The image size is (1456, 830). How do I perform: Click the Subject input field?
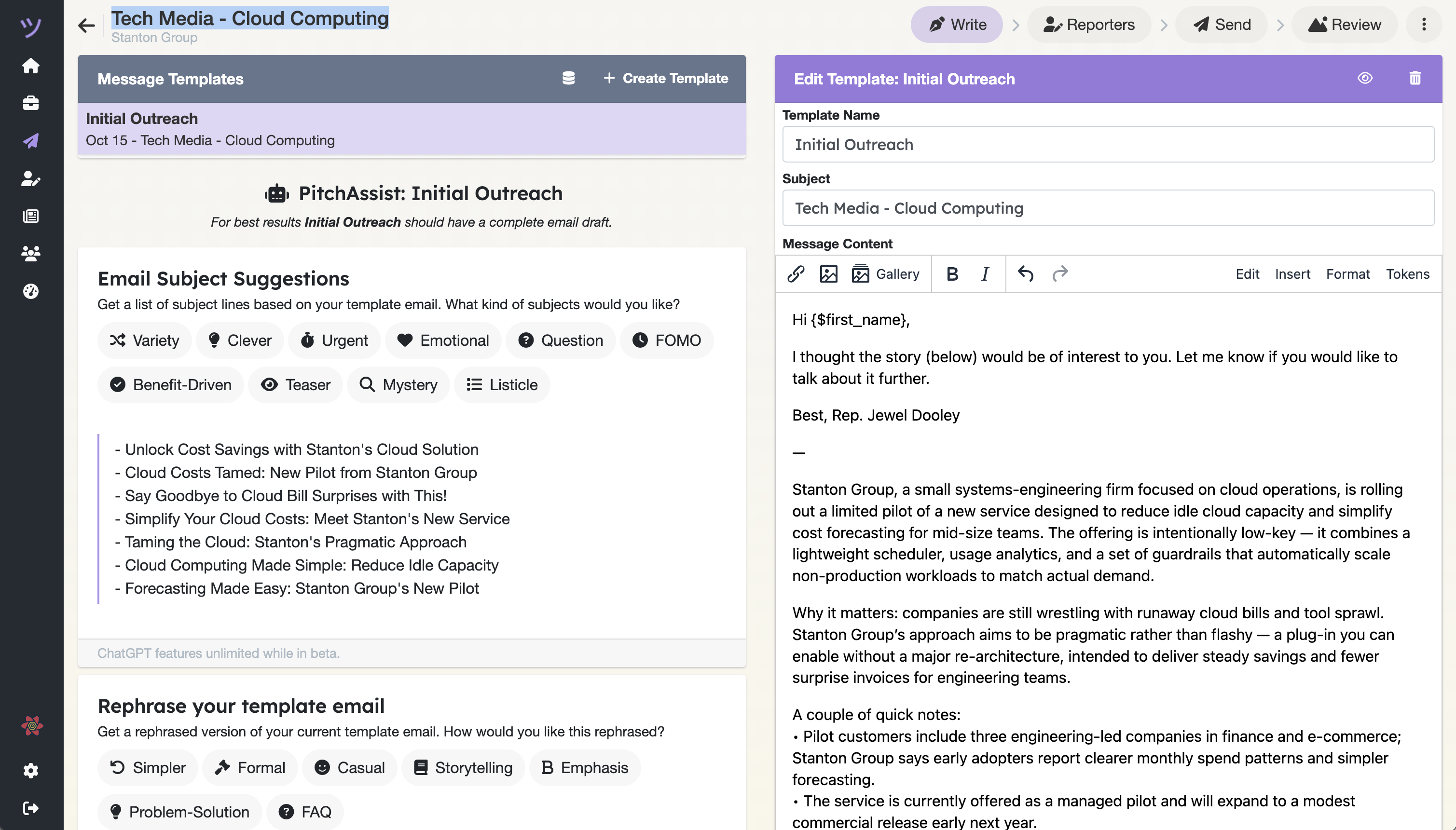click(x=1108, y=209)
